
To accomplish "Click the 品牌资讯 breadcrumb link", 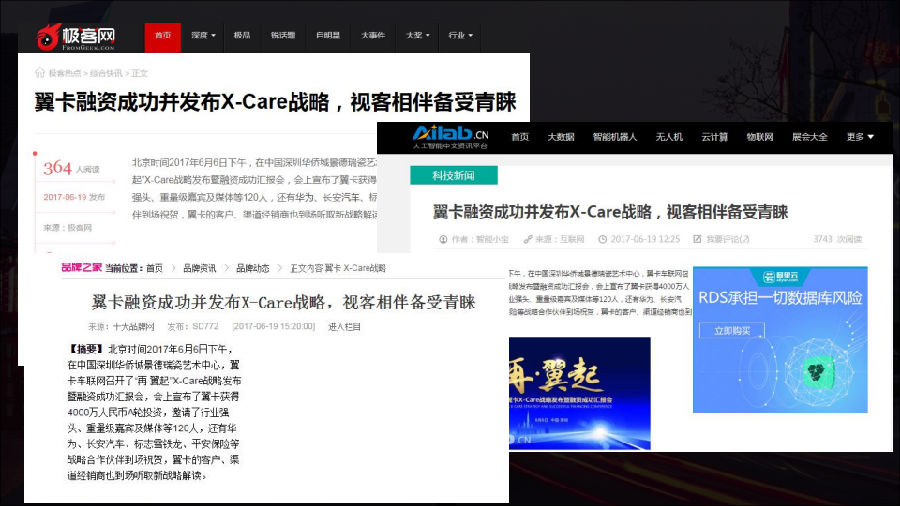I will 199,268.
